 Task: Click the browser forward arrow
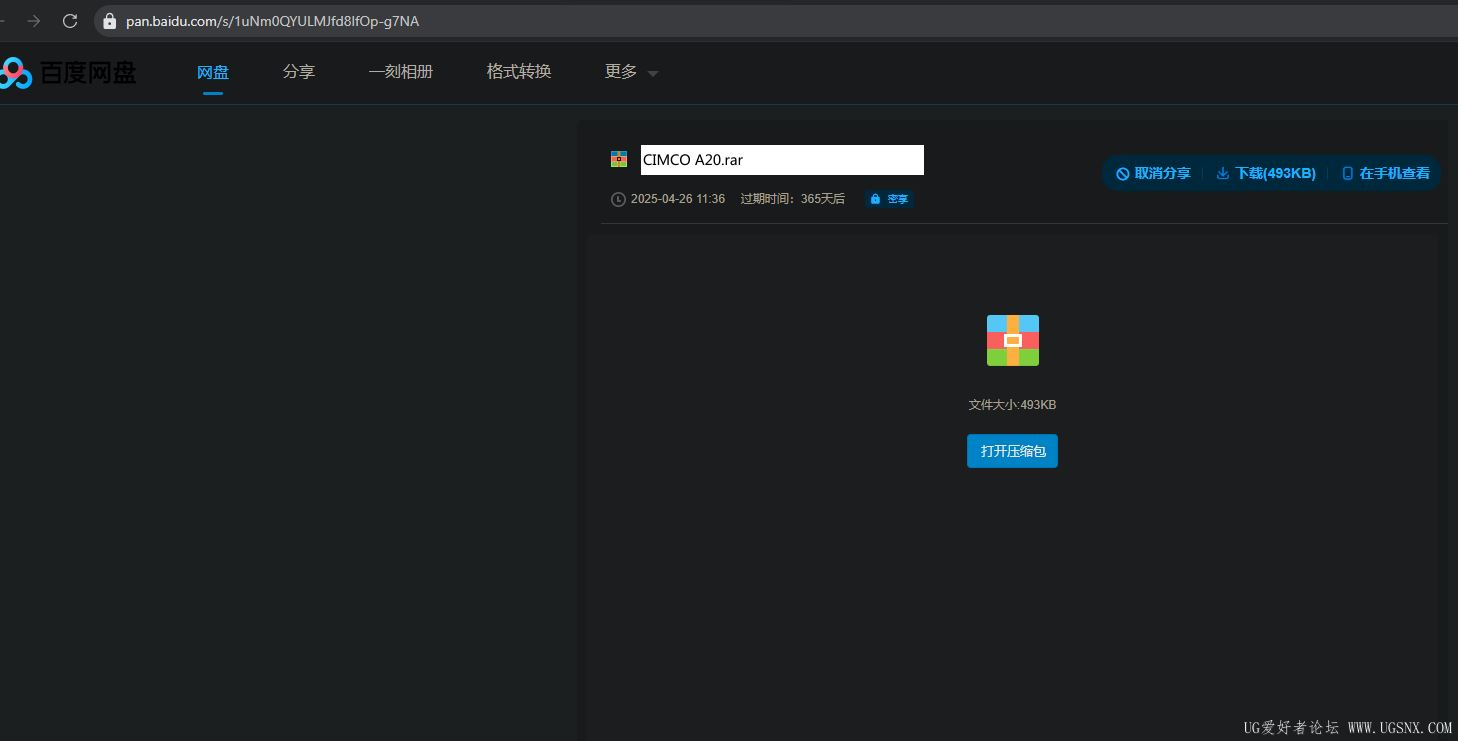pyautogui.click(x=34, y=21)
